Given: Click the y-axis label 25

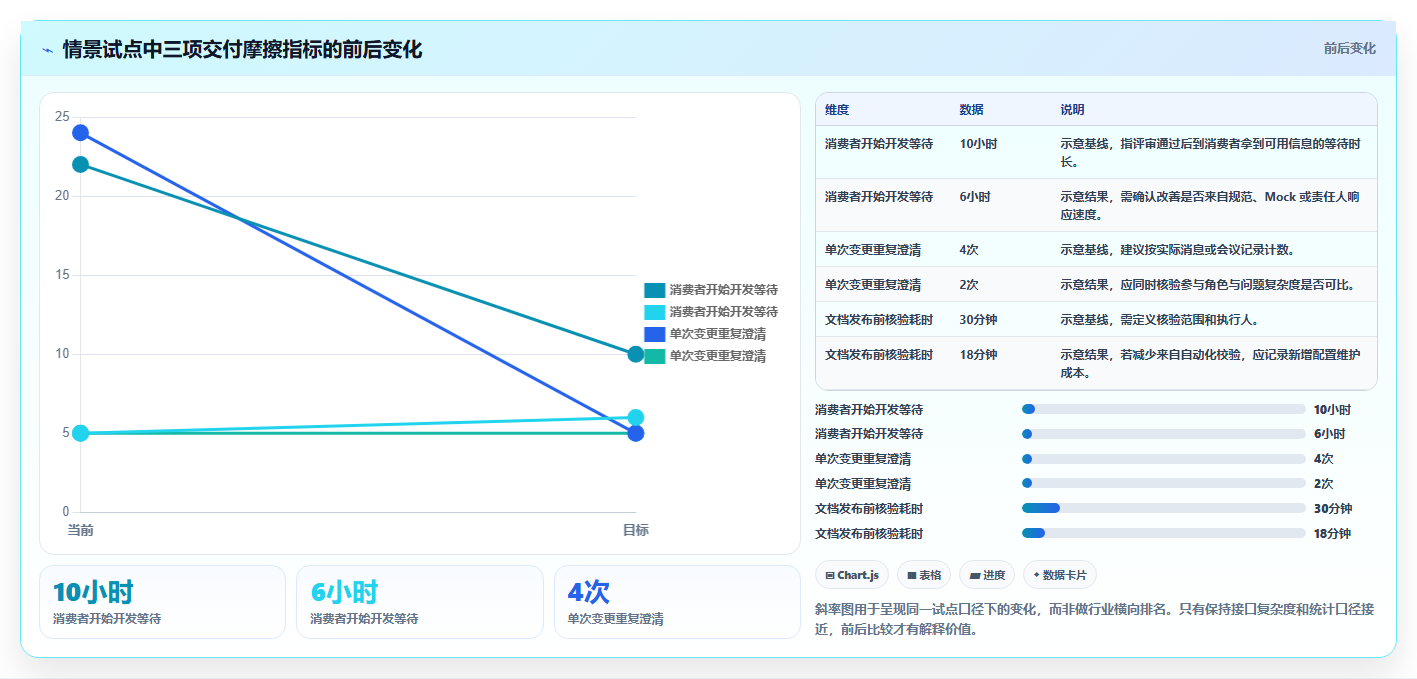Looking at the screenshot, I should (x=62, y=117).
